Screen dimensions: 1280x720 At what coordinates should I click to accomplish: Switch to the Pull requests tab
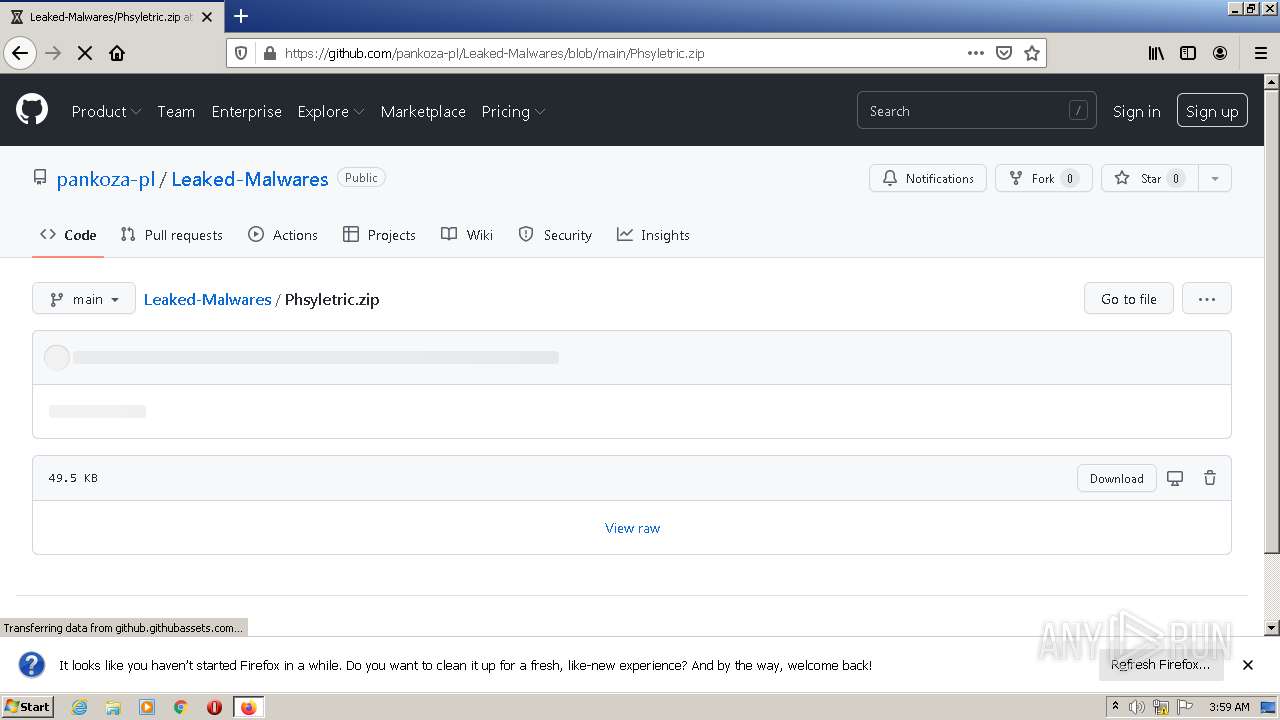pos(171,235)
